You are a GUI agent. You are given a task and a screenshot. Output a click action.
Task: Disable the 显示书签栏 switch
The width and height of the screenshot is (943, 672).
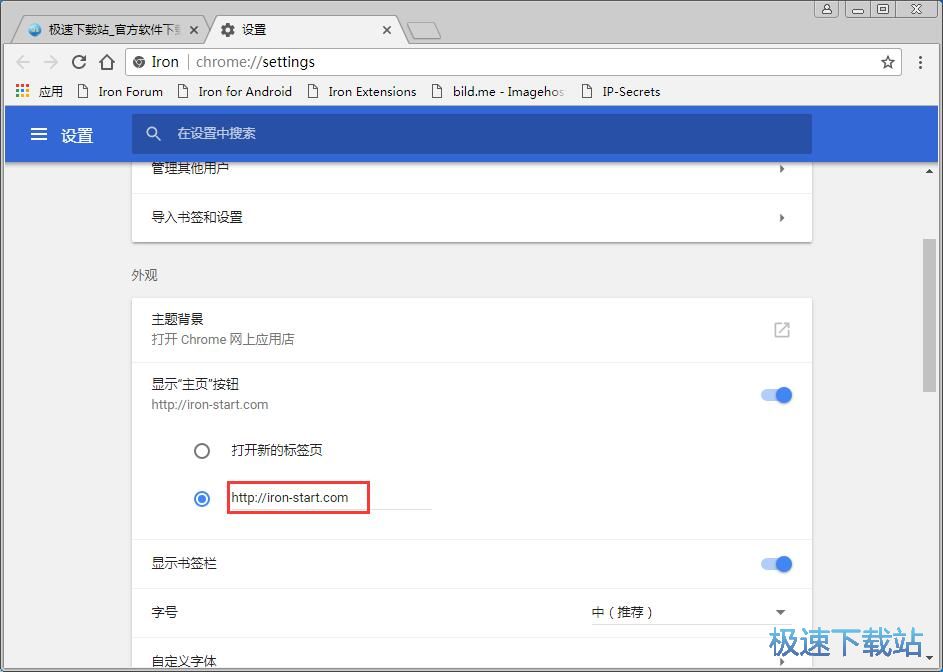tap(776, 563)
